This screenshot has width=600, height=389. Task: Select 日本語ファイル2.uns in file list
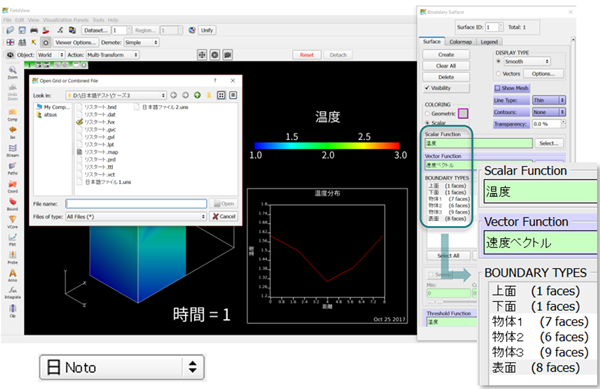coord(162,107)
